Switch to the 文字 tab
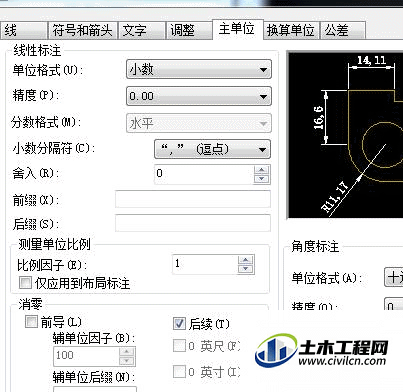Image resolution: width=403 pixels, height=392 pixels. (x=141, y=31)
